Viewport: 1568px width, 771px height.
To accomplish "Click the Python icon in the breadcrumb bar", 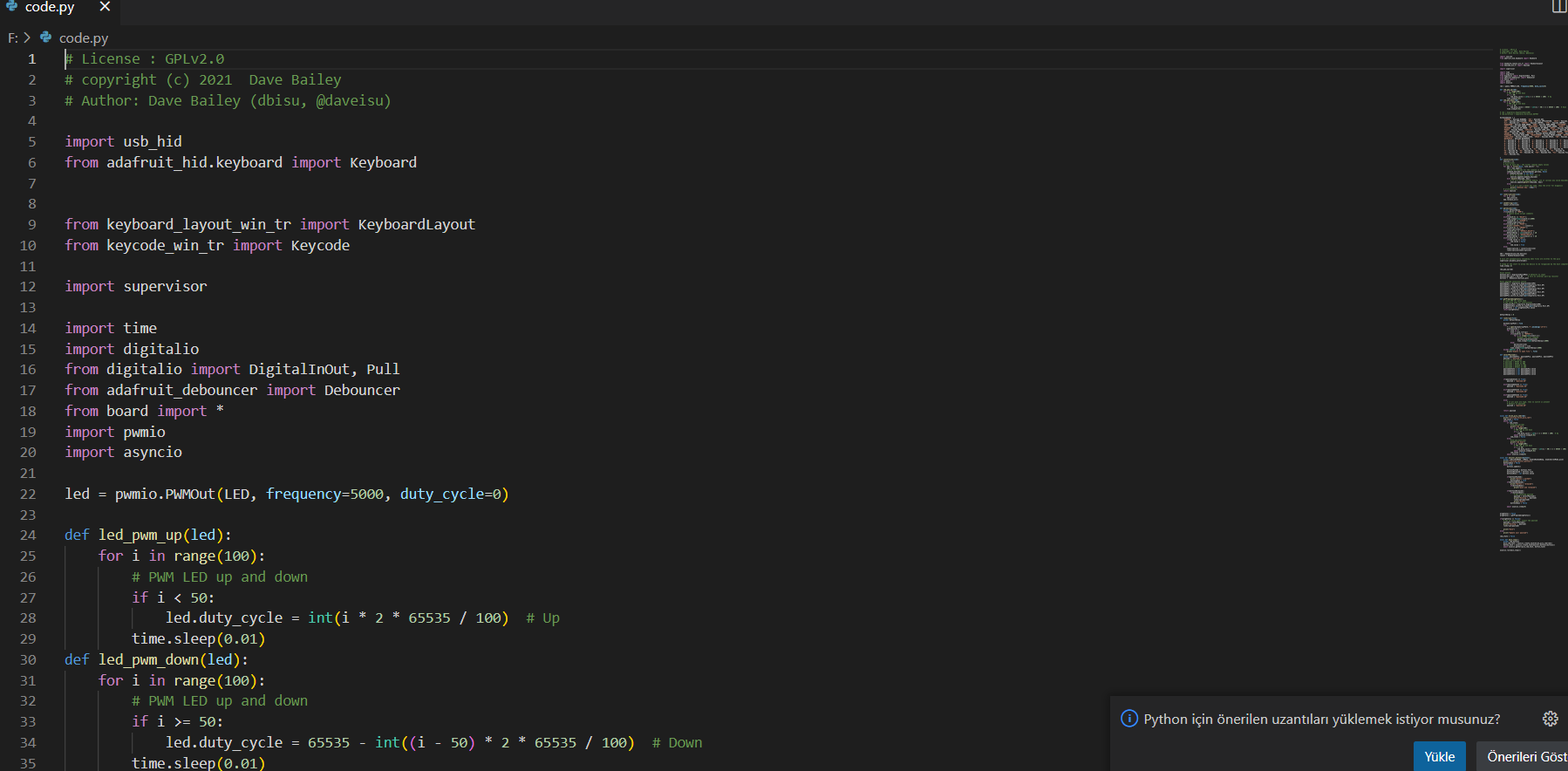I will 46,38.
